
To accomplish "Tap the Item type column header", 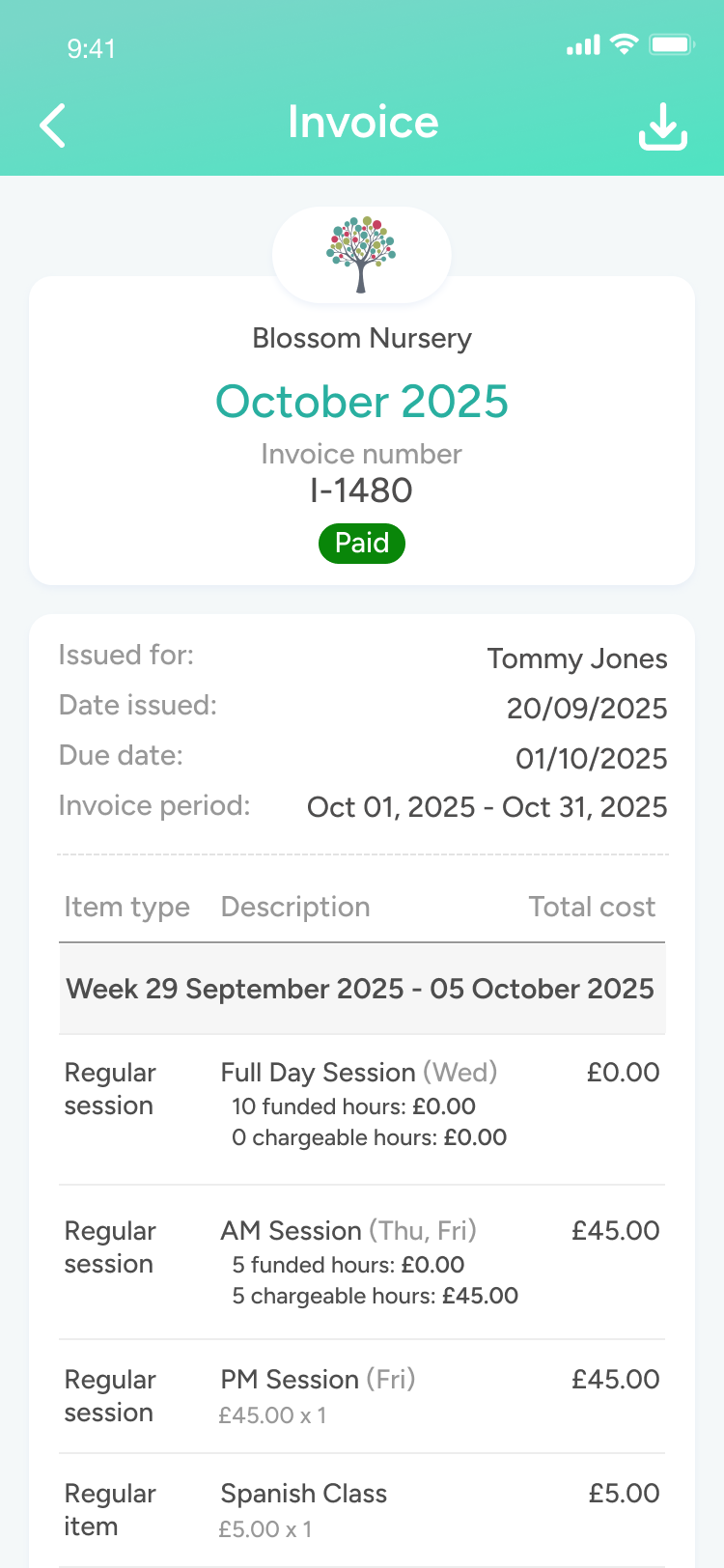I will pyautogui.click(x=126, y=907).
